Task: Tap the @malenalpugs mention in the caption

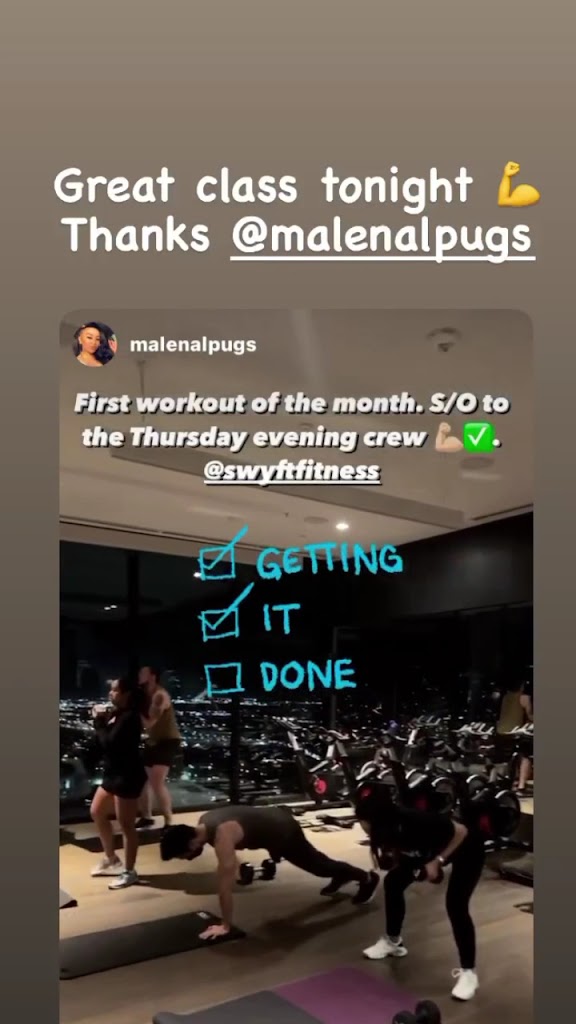Action: point(382,236)
